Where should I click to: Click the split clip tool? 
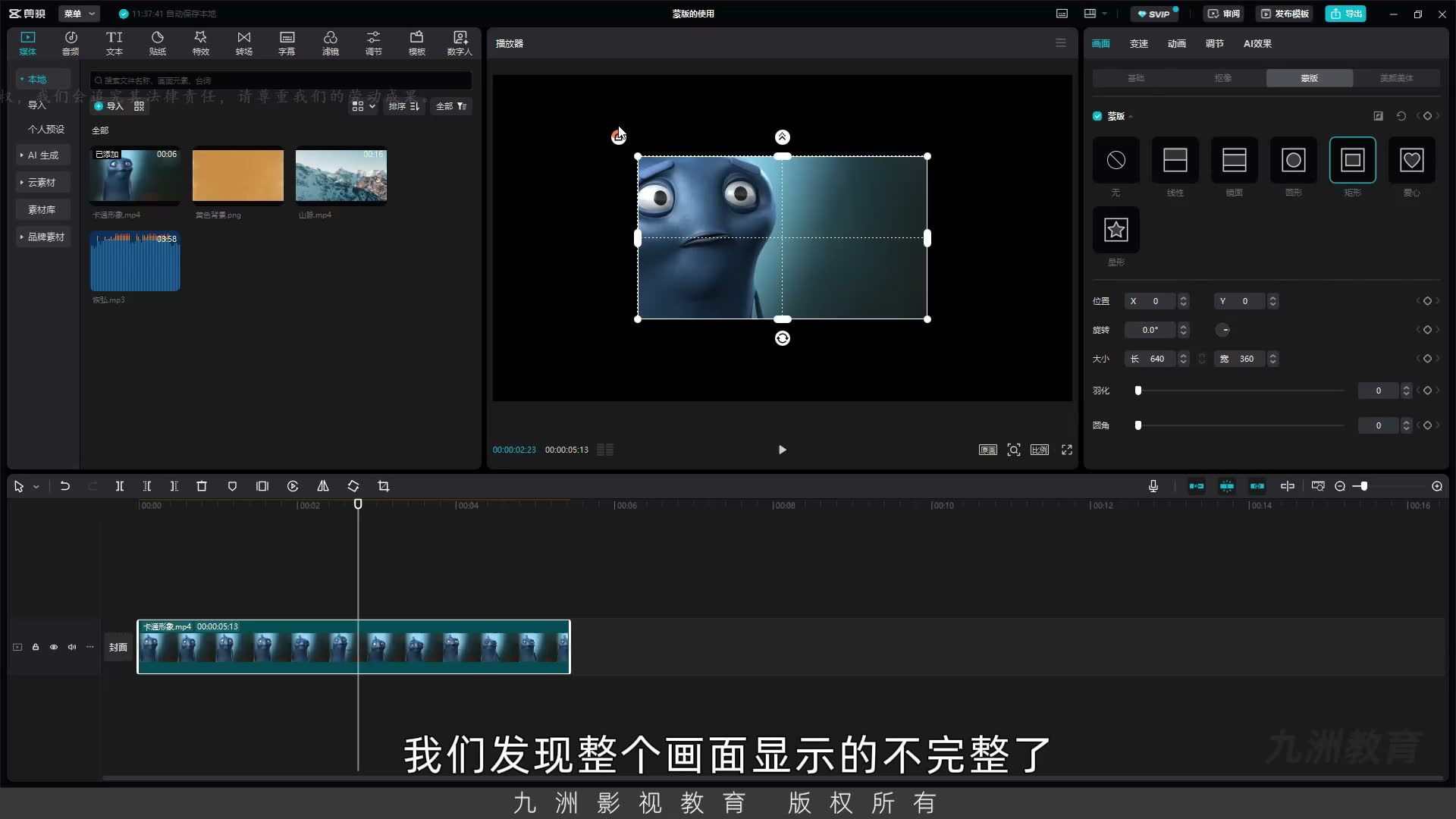coord(119,486)
